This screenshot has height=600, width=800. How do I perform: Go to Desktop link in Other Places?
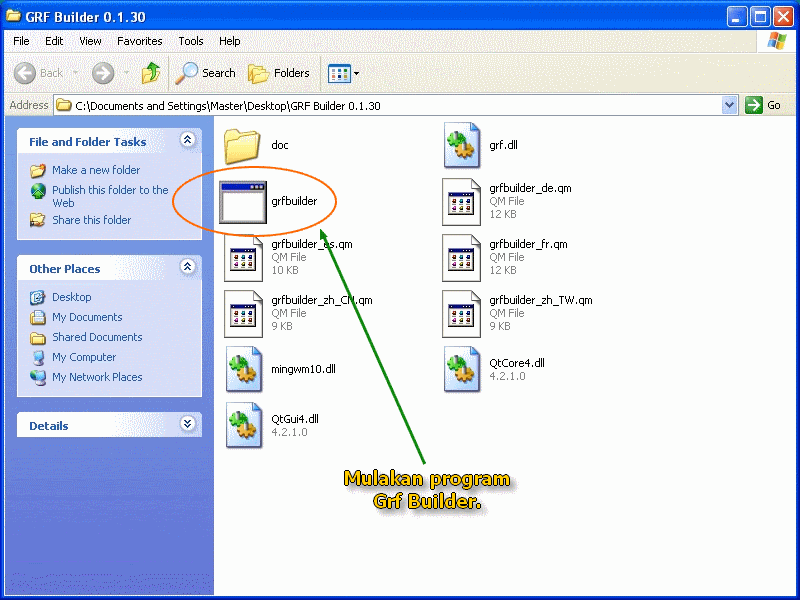click(x=72, y=297)
